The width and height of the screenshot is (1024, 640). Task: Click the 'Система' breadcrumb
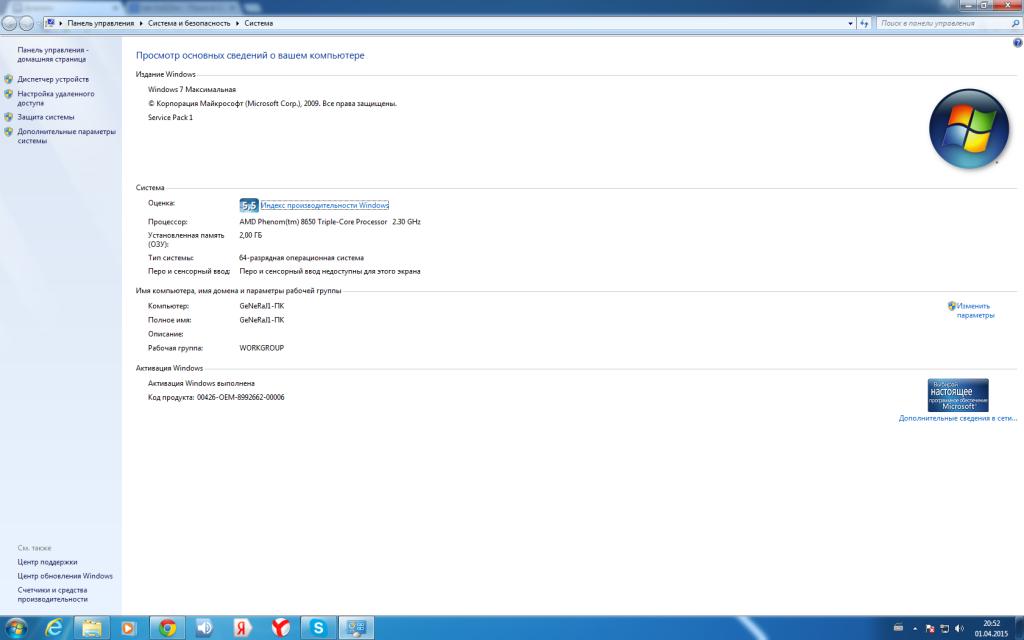click(x=259, y=24)
